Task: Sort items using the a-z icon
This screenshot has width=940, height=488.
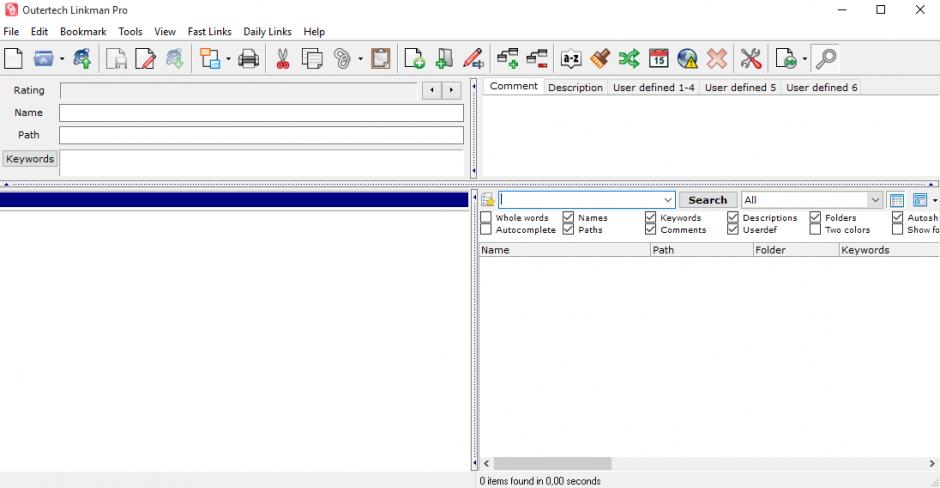Action: pos(571,59)
